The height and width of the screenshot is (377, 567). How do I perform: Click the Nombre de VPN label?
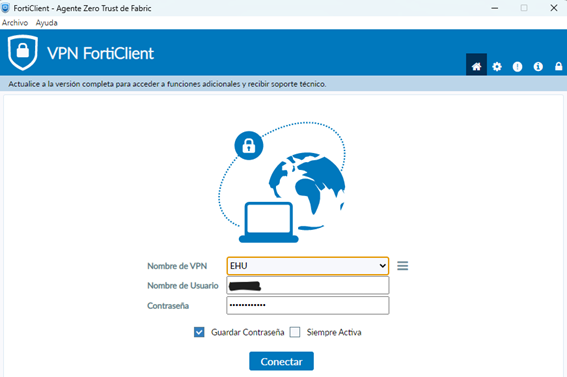click(177, 266)
